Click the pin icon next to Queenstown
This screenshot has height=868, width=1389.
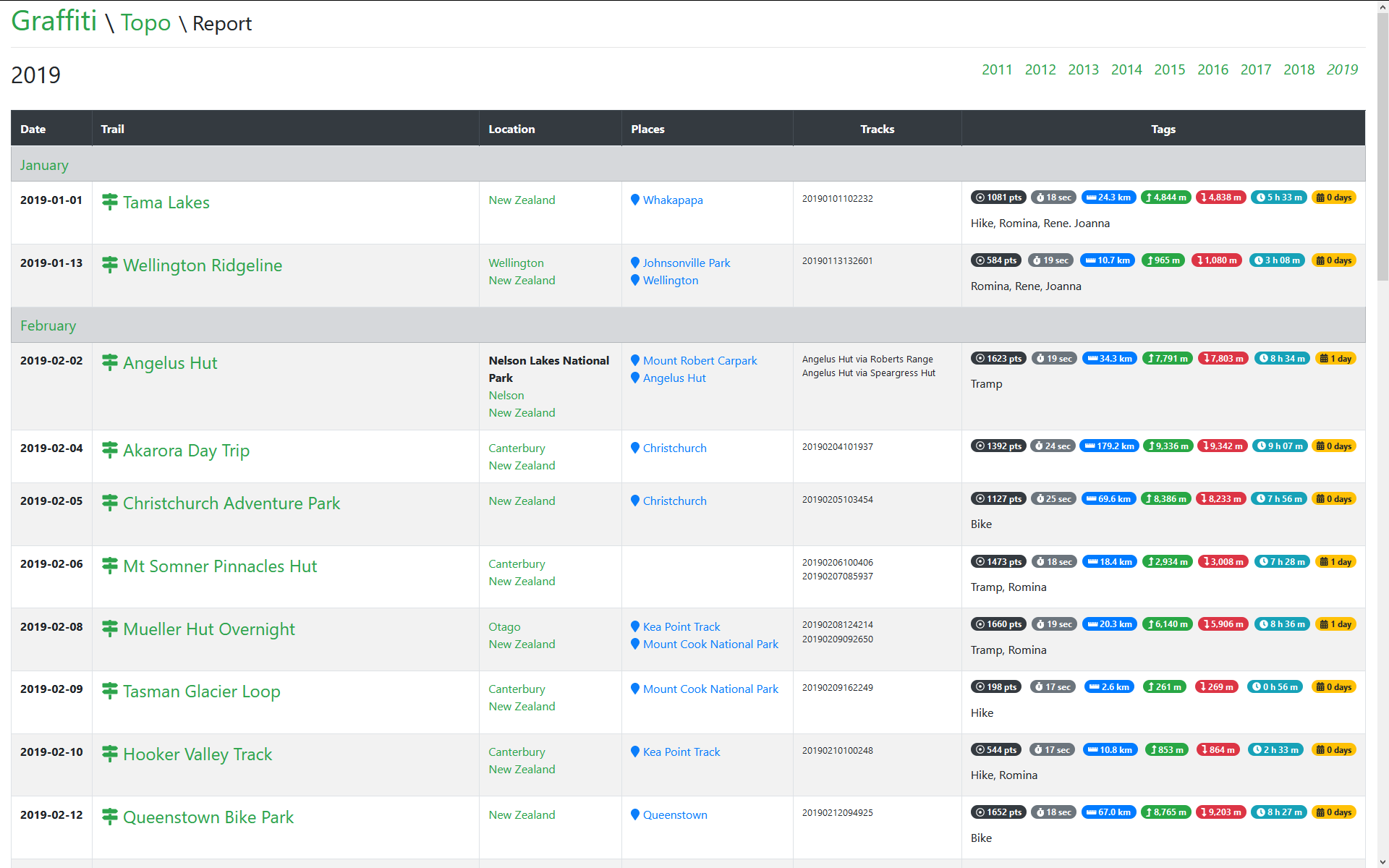pos(635,814)
